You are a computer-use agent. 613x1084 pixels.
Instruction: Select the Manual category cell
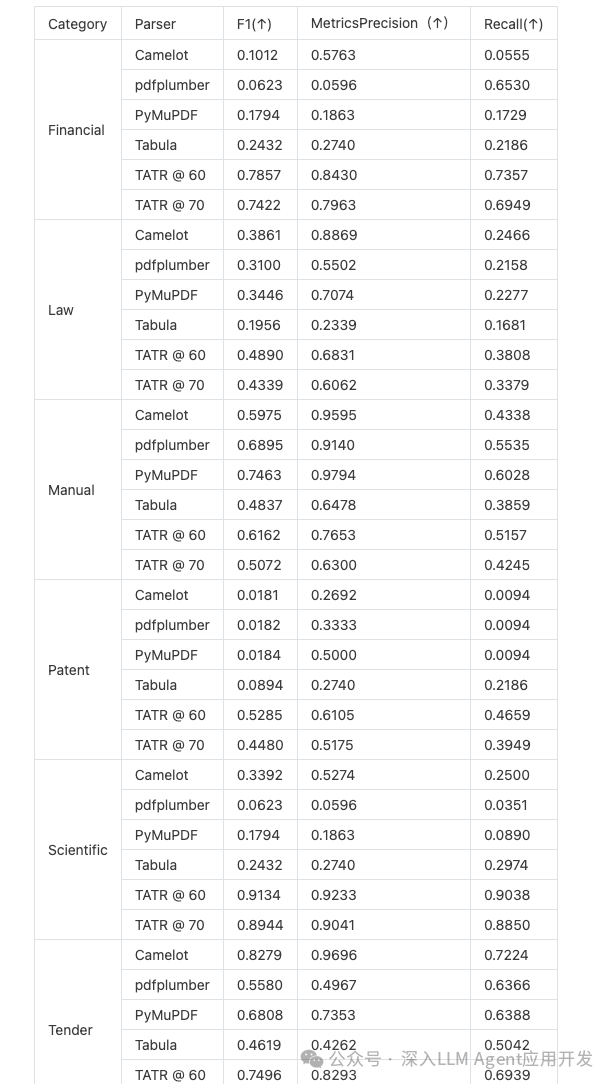click(71, 490)
